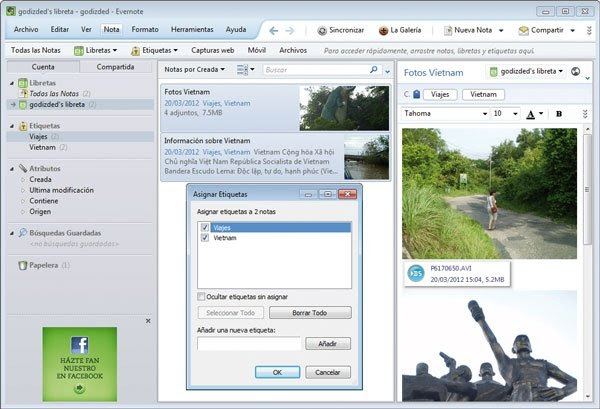Image resolution: width=600 pixels, height=409 pixels.
Task: Open the Herramientas menu
Action: 192,29
